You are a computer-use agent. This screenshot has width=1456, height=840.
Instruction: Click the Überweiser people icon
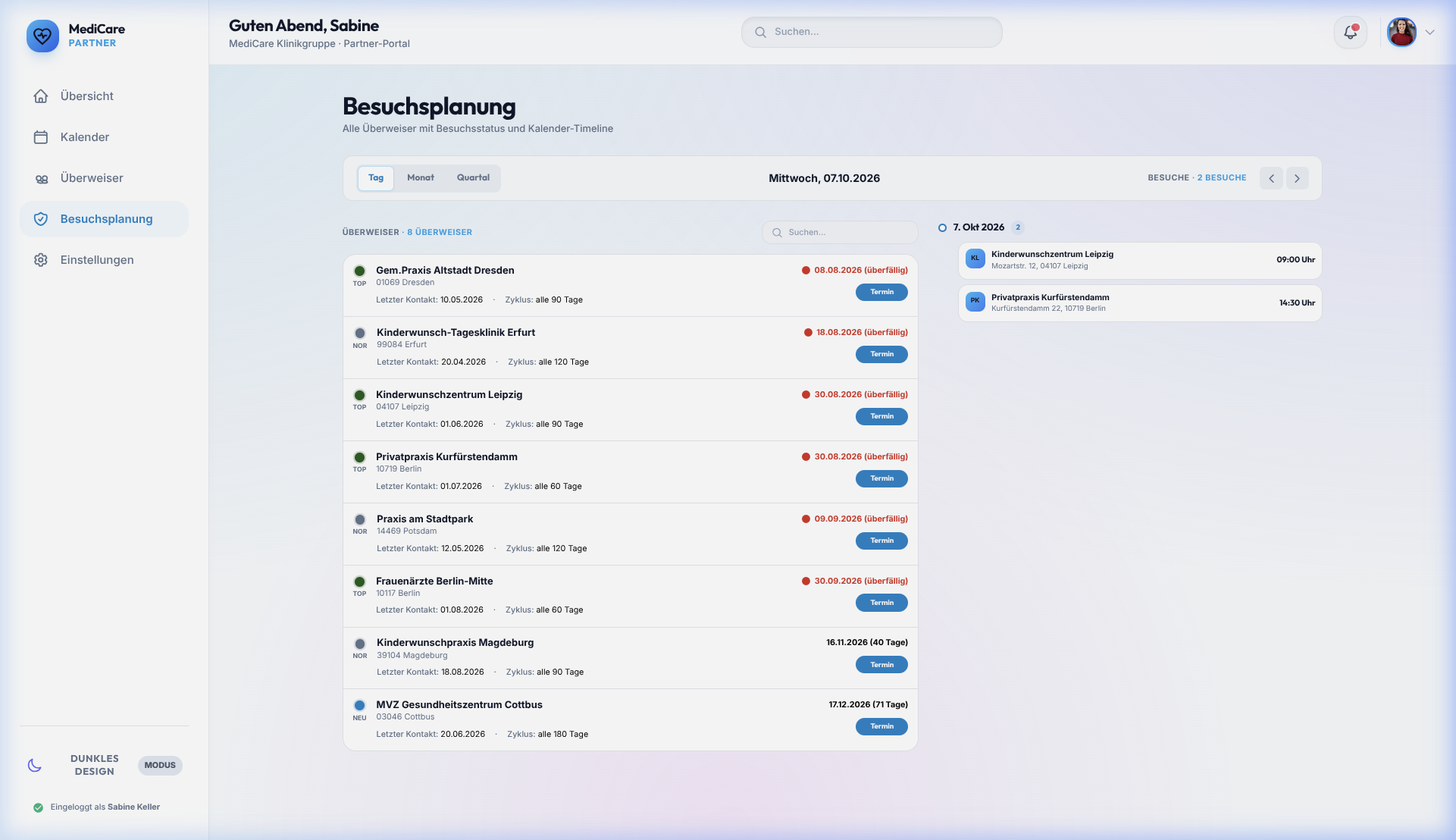[41, 179]
